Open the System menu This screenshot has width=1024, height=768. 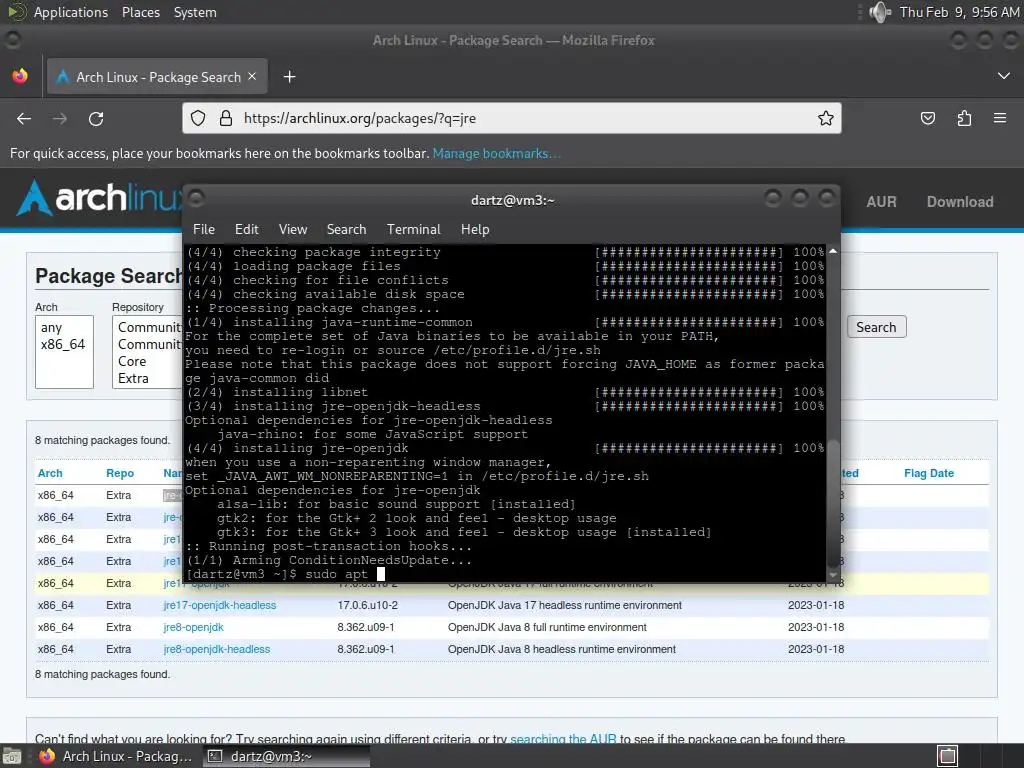coord(195,12)
